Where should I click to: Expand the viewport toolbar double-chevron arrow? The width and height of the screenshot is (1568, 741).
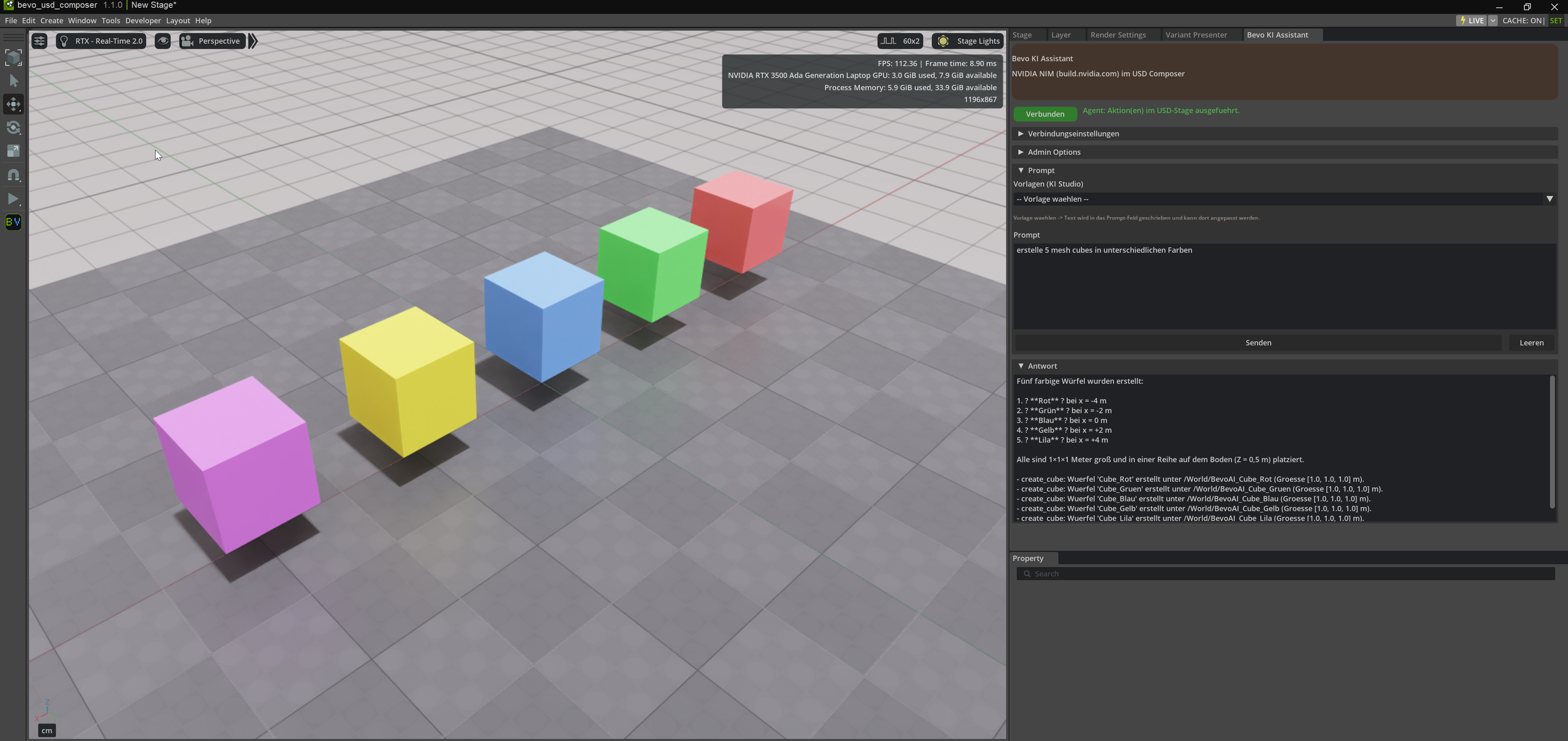click(253, 41)
